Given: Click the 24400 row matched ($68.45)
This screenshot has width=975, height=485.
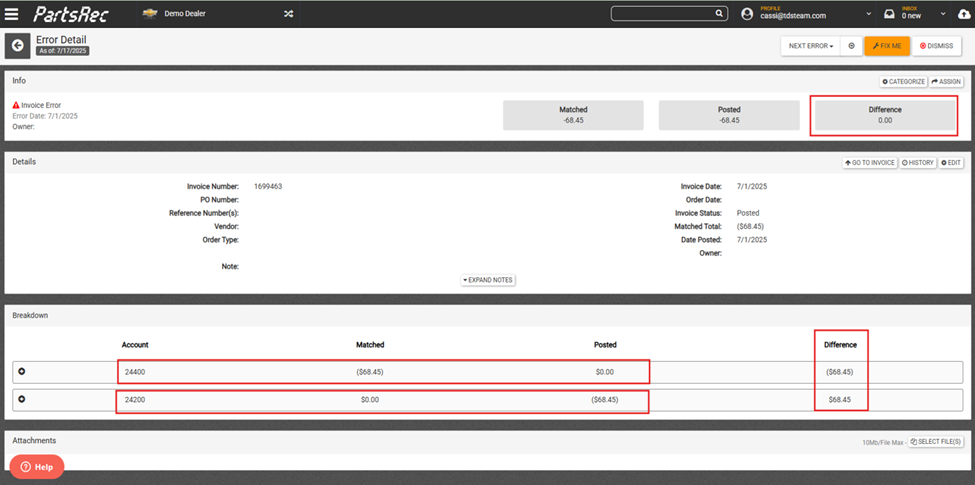Looking at the screenshot, I should pyautogui.click(x=369, y=372).
